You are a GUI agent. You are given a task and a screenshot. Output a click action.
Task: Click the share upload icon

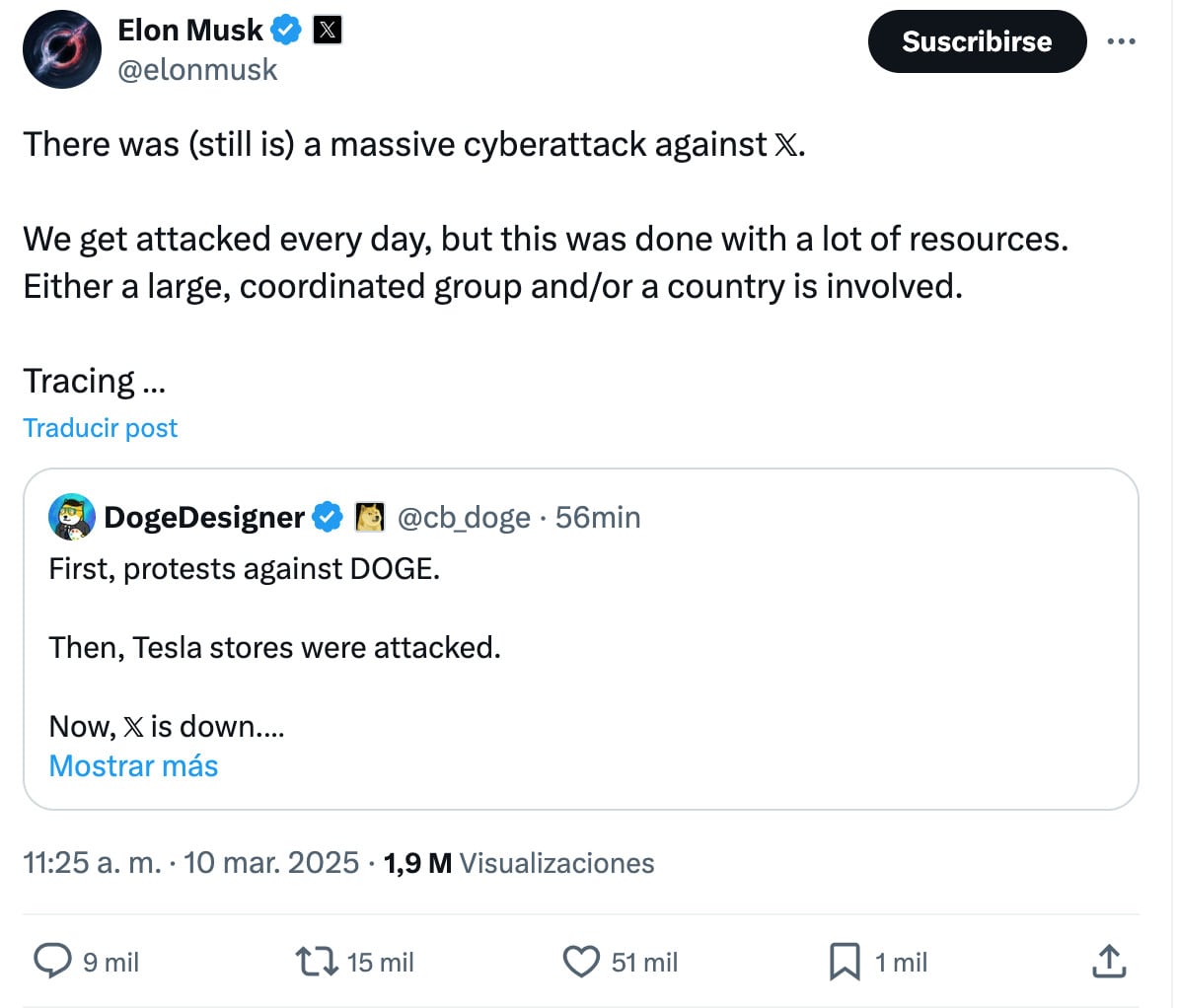pos(1109,961)
